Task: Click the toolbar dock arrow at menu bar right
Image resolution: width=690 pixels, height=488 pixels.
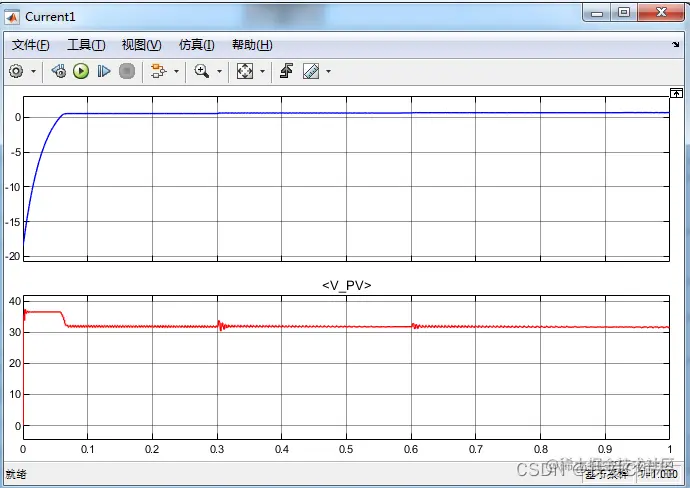Action: [x=675, y=44]
